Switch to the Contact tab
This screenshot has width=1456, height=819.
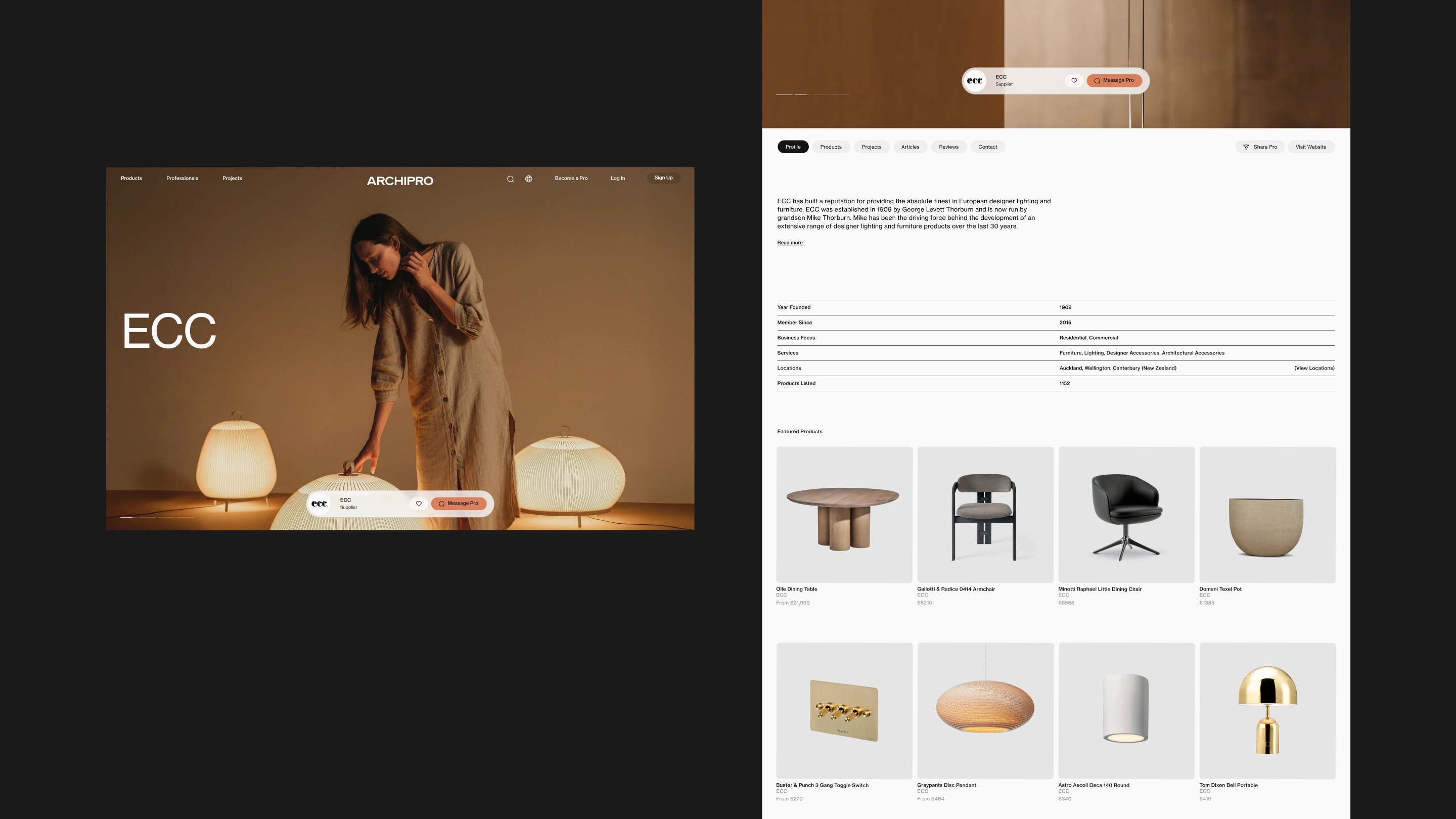pos(987,147)
